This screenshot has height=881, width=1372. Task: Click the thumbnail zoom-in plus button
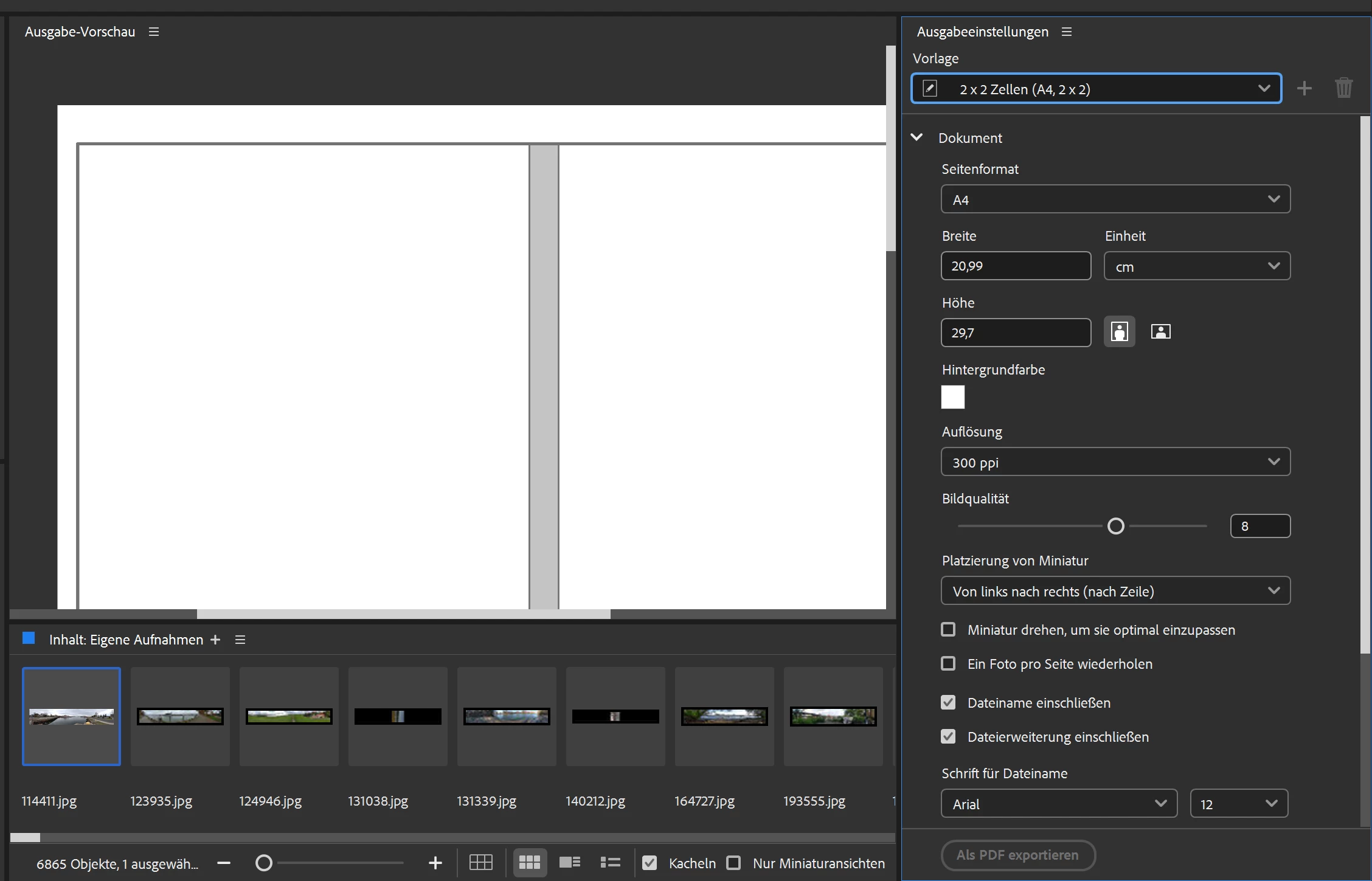tap(435, 863)
